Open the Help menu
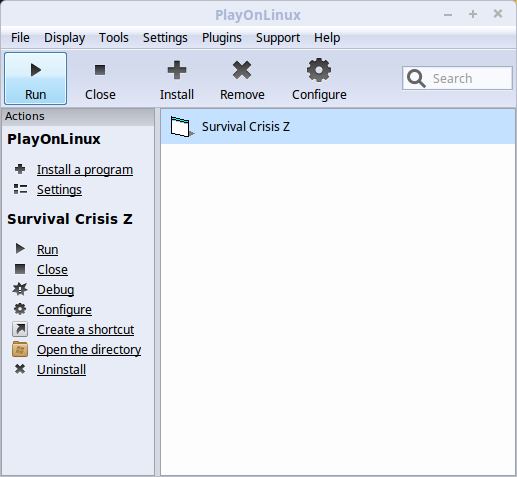517x477 pixels. tap(327, 38)
